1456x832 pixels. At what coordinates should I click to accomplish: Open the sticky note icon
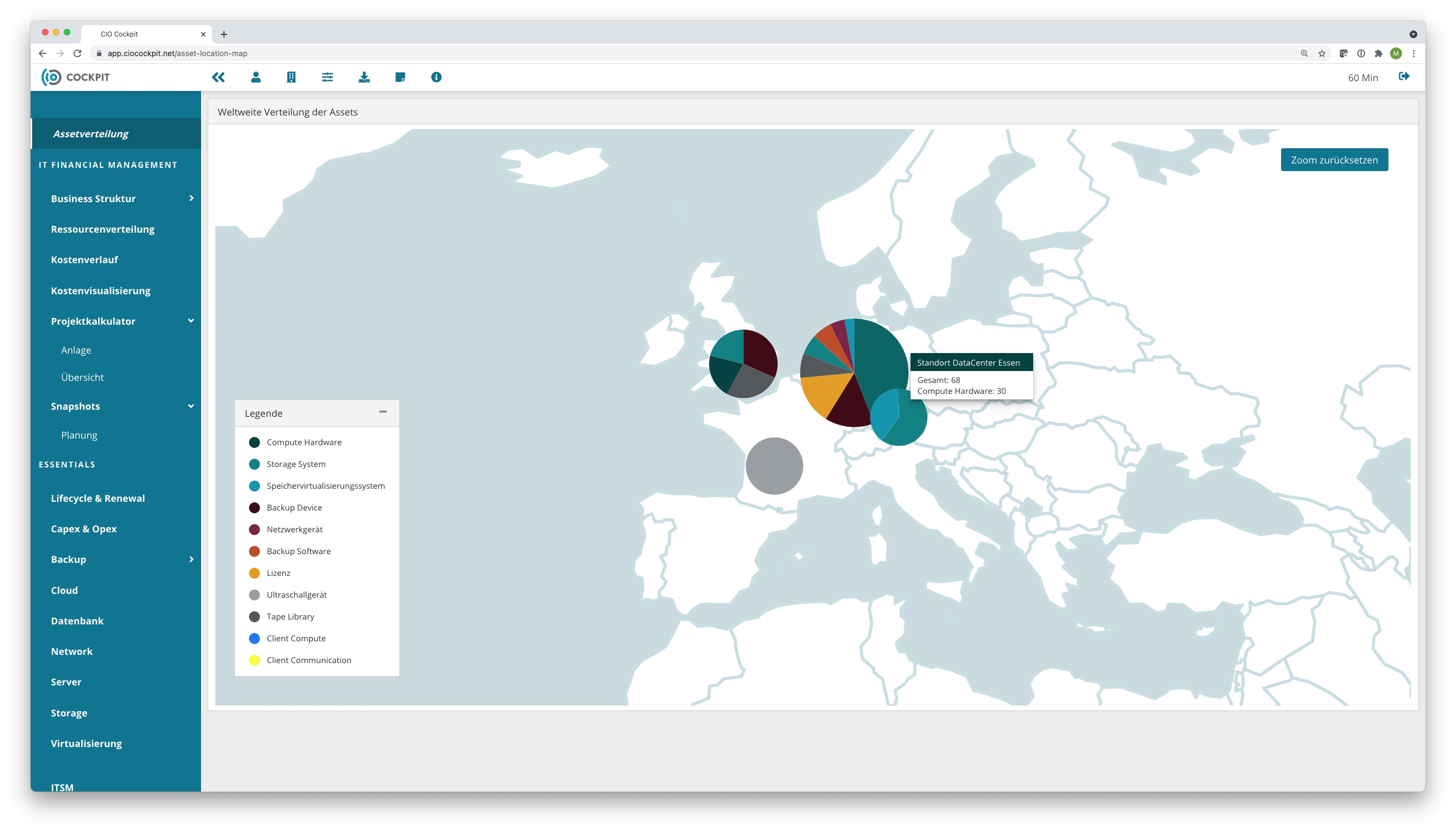pos(400,77)
